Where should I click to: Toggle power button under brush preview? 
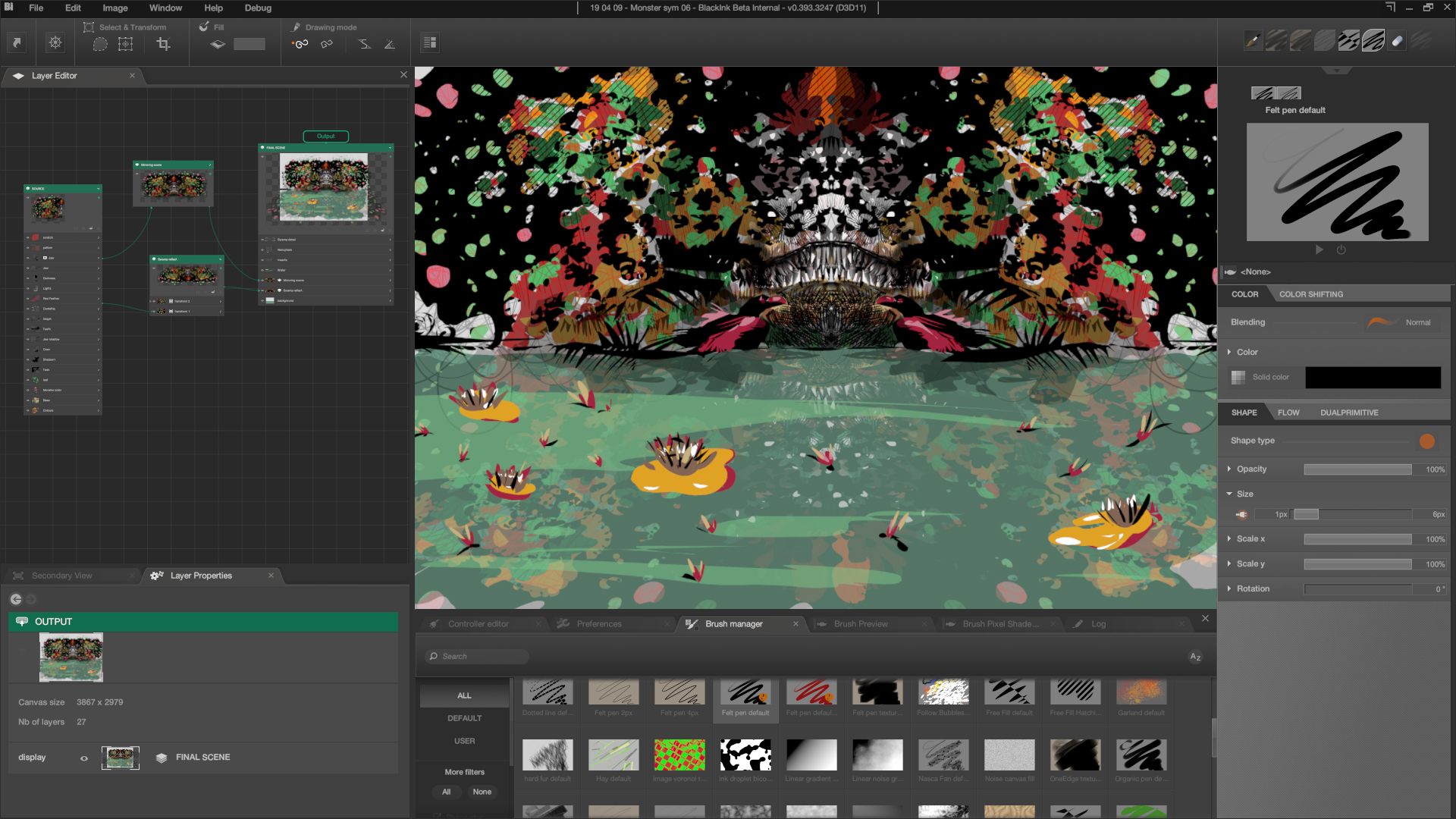(1341, 249)
